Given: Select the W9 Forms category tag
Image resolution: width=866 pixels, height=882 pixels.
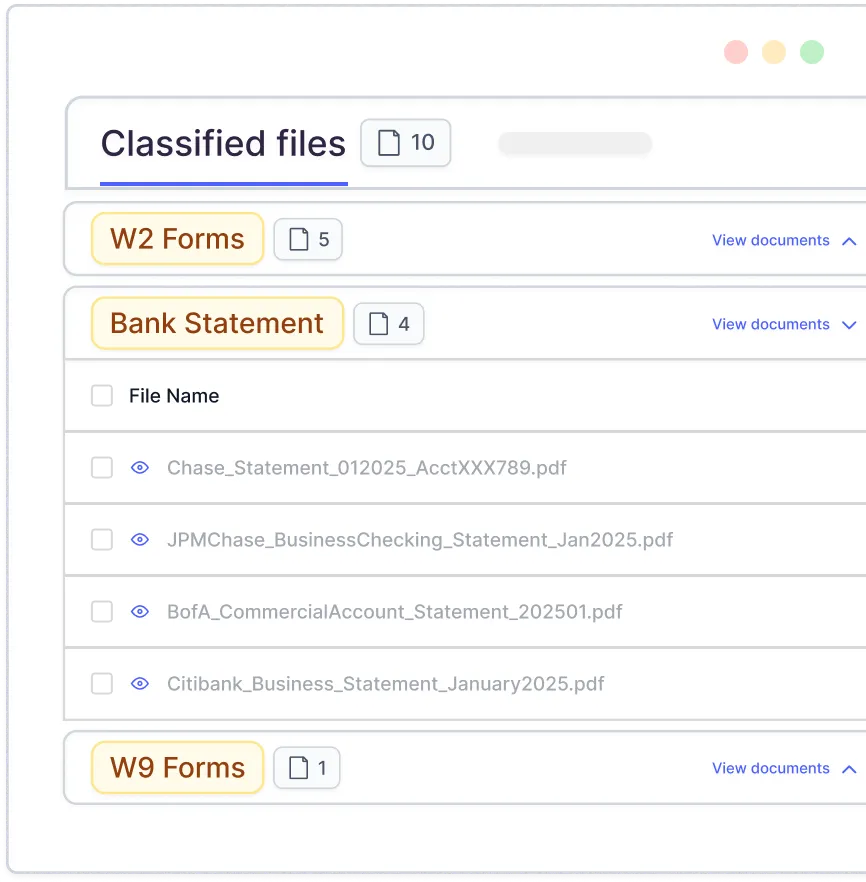Looking at the screenshot, I should (177, 767).
